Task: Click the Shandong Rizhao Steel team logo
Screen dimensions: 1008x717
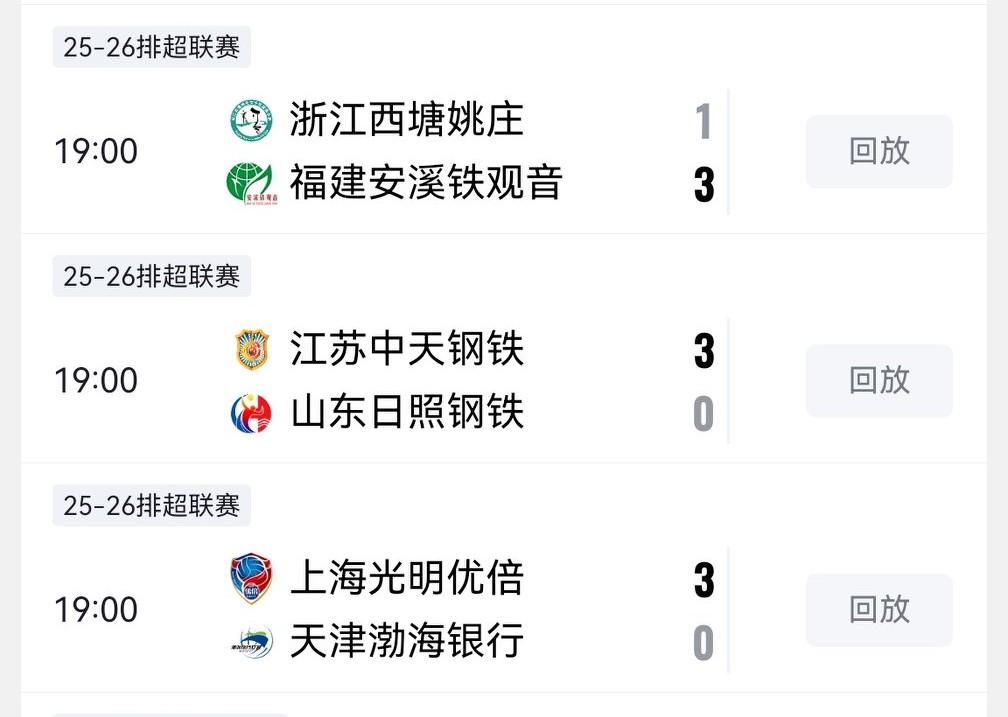Action: point(251,412)
